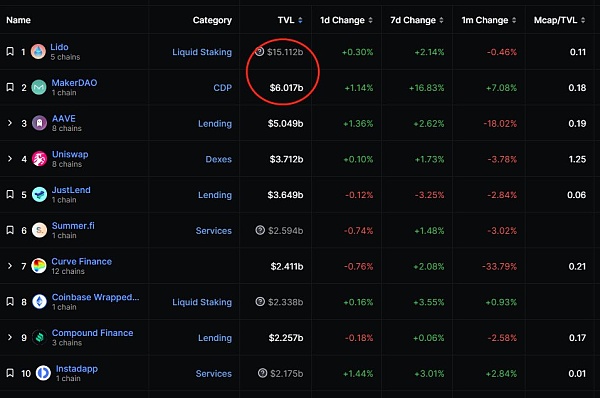Click the Lido protocol logo icon

click(x=38, y=52)
